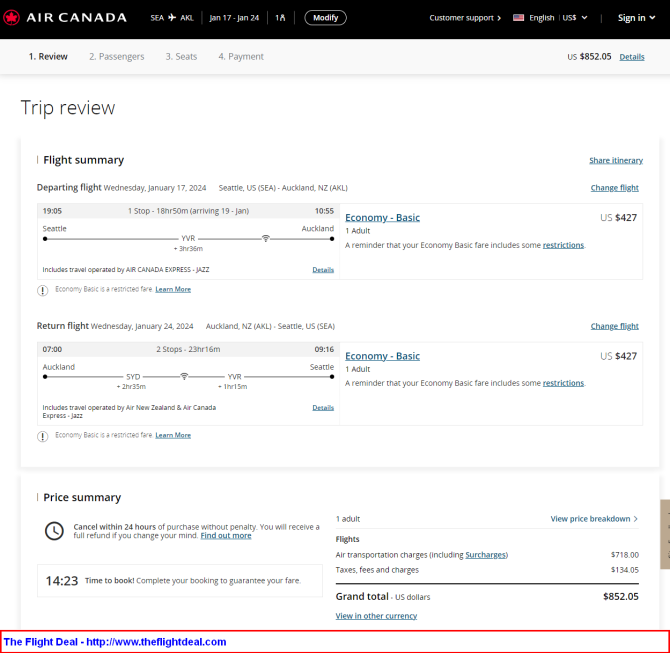Open Customer support link
The width and height of the screenshot is (670, 653).
click(465, 18)
